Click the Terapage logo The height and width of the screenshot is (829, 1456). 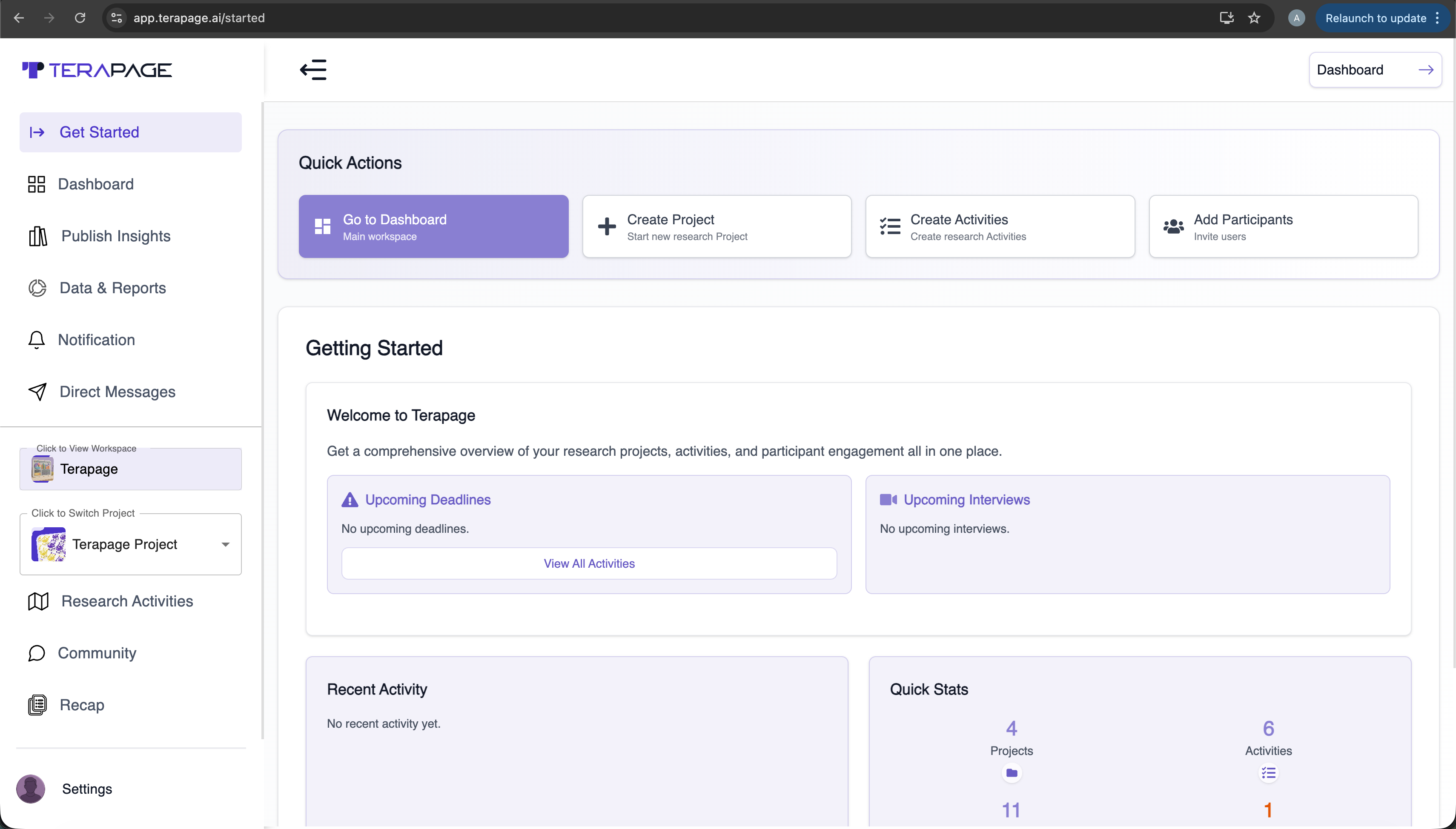point(97,70)
